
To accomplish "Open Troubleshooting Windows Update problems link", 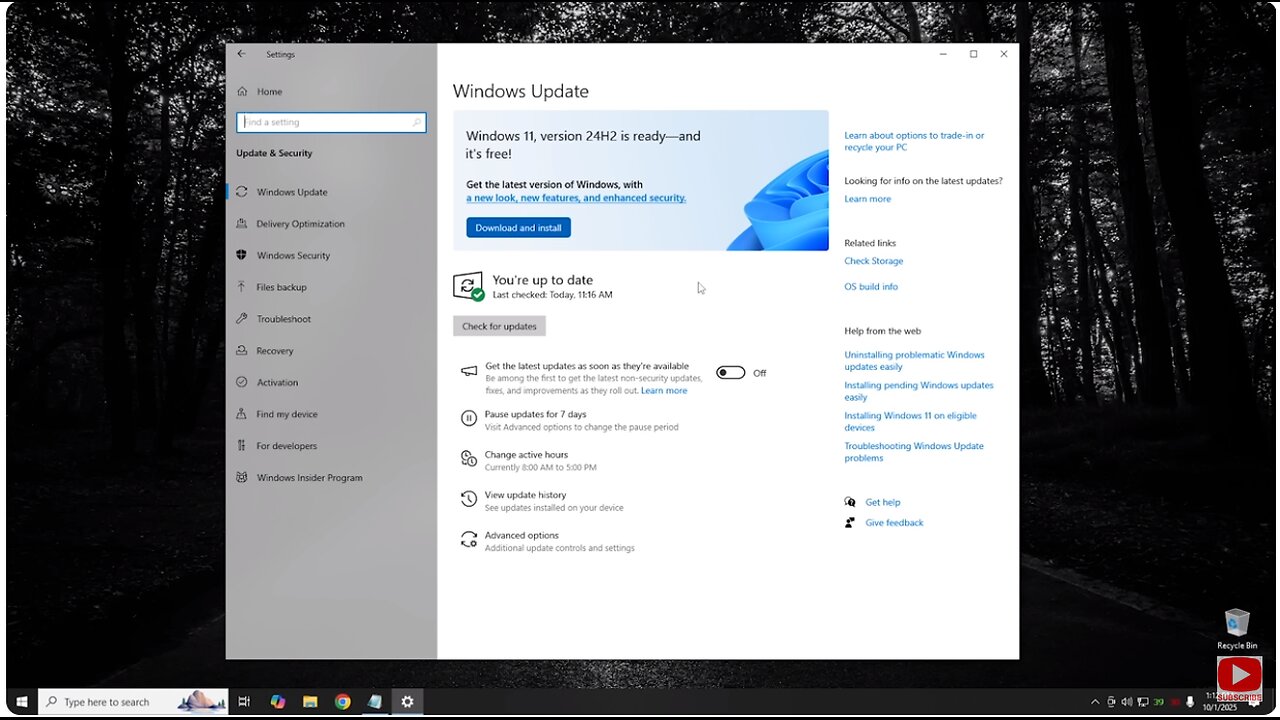I will [x=914, y=452].
